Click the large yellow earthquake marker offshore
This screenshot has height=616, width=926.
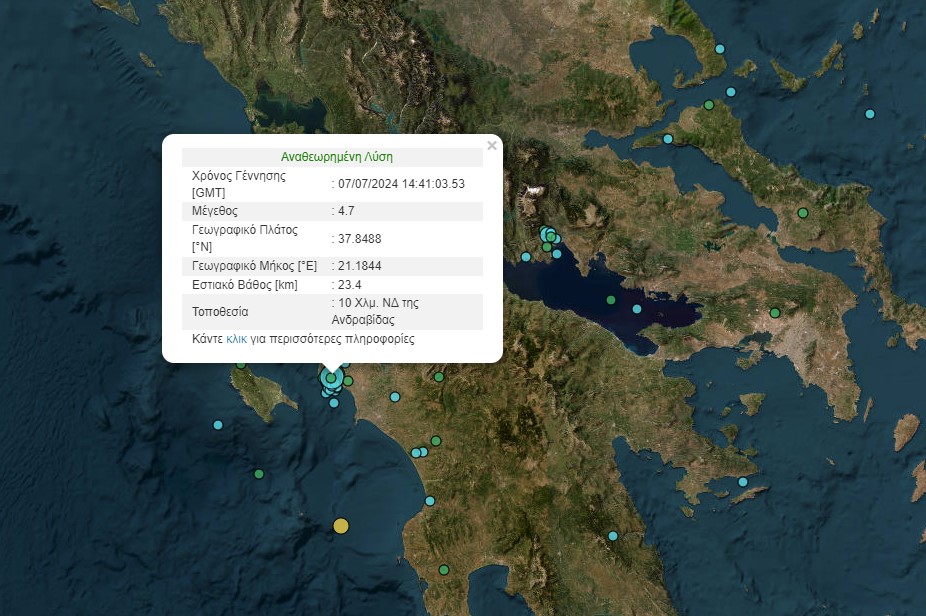[341, 526]
